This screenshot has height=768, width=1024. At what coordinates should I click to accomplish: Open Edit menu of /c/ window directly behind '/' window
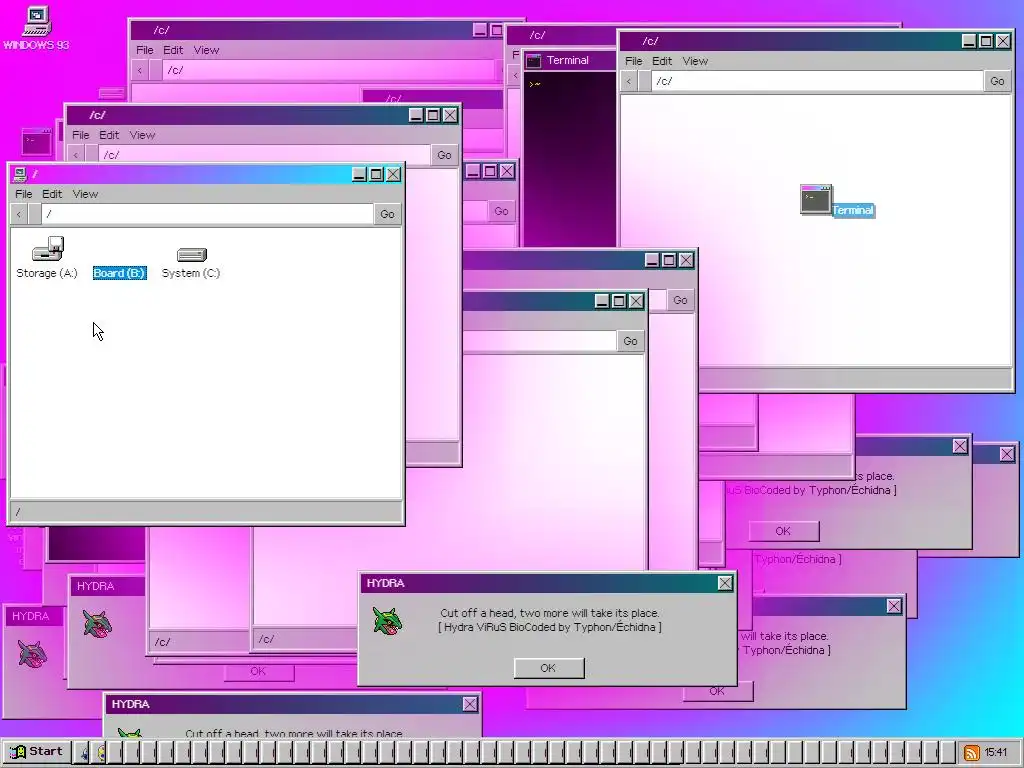[x=109, y=135]
